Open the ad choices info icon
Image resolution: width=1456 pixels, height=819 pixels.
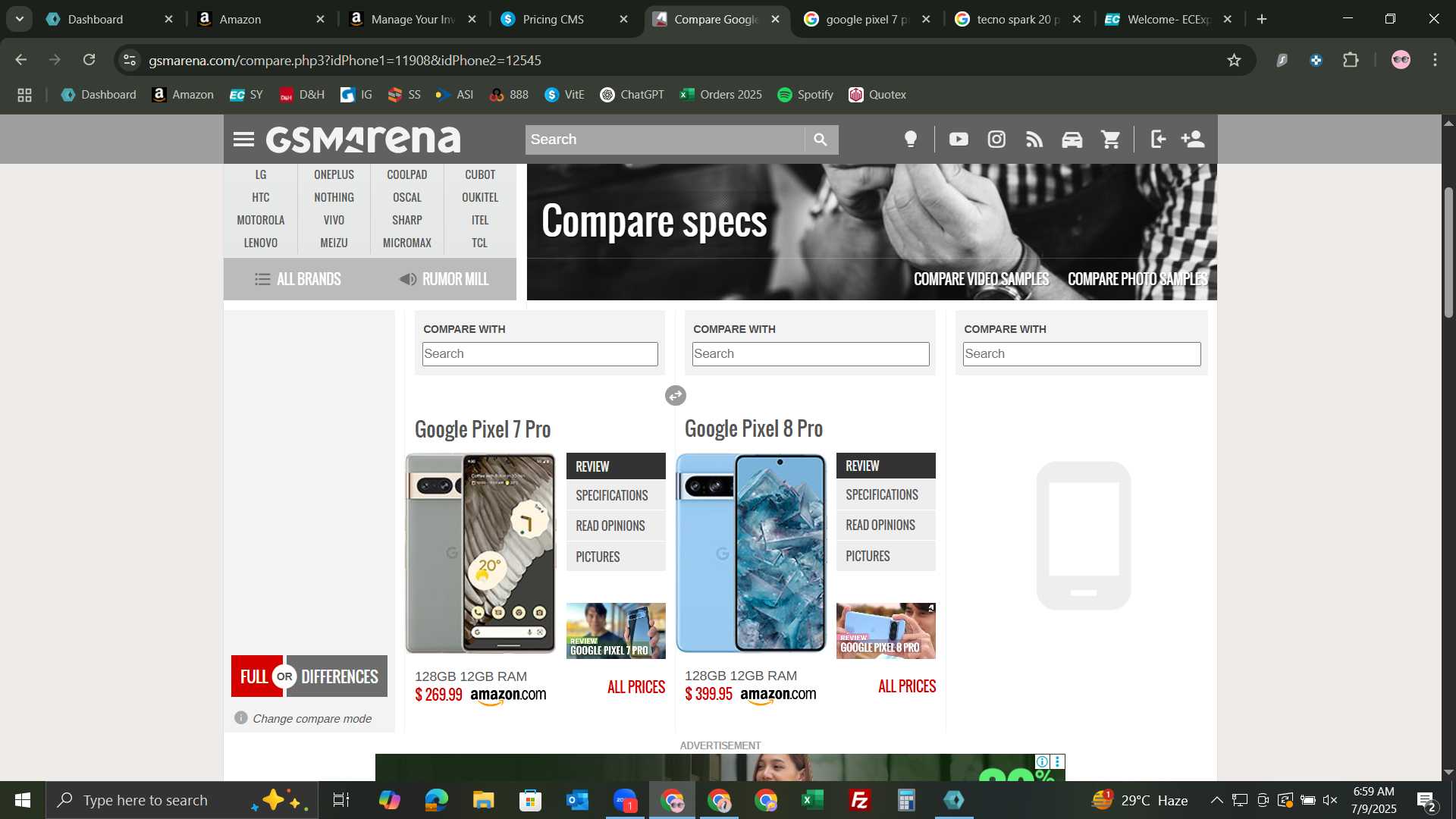(1043, 761)
